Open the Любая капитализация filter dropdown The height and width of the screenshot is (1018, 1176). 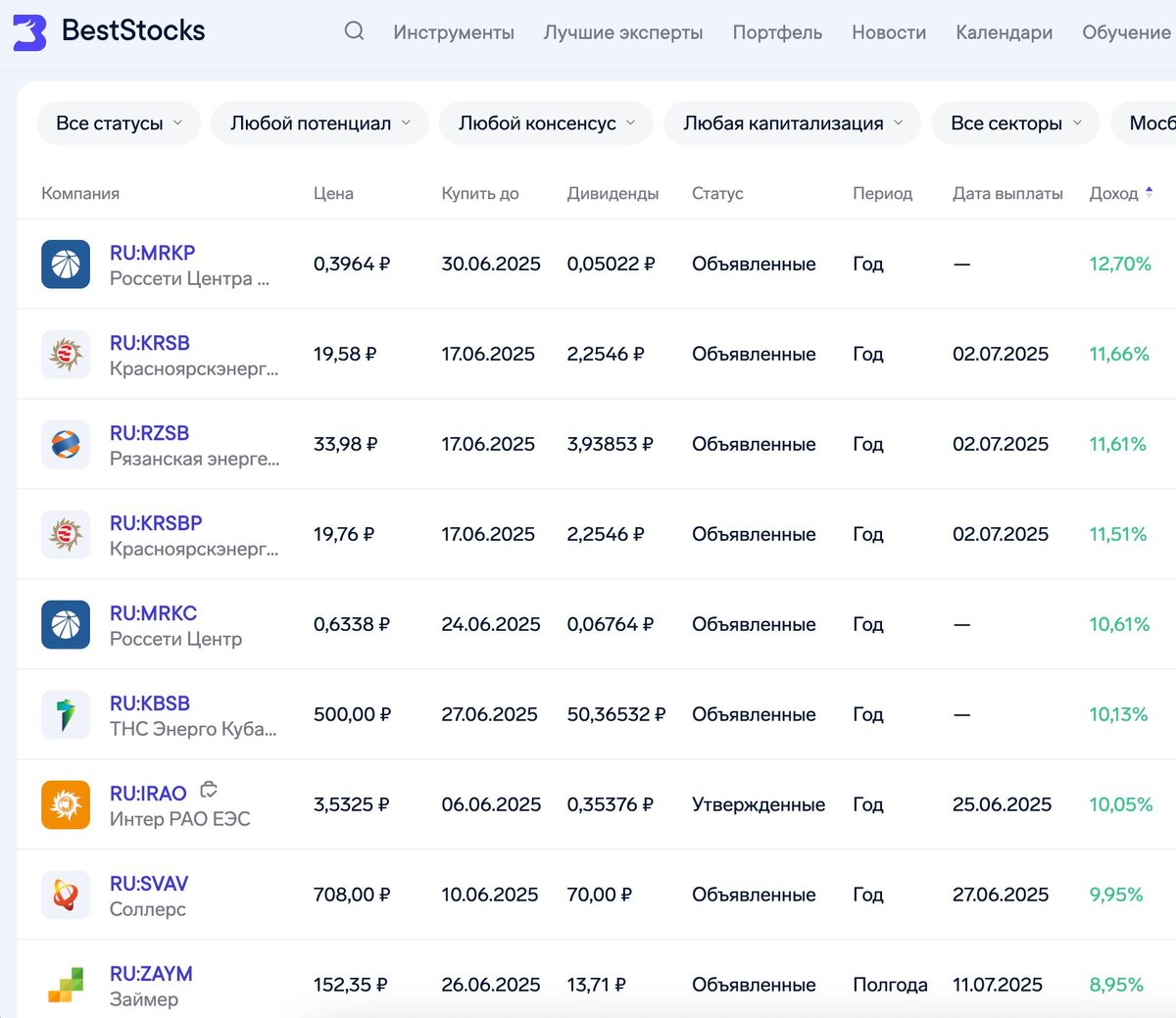[792, 123]
